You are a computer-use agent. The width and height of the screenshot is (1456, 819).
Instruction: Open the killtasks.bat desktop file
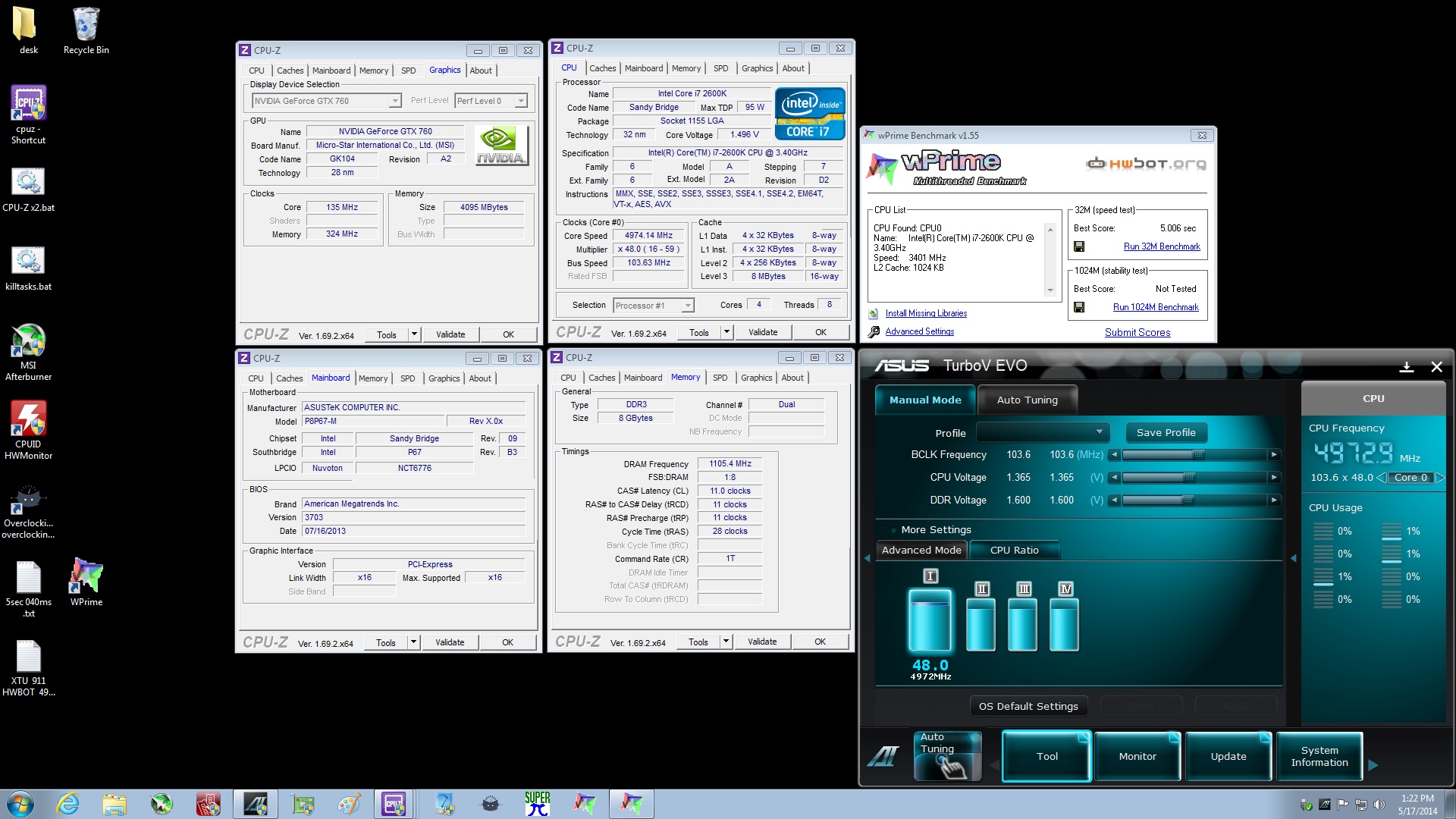[x=28, y=268]
